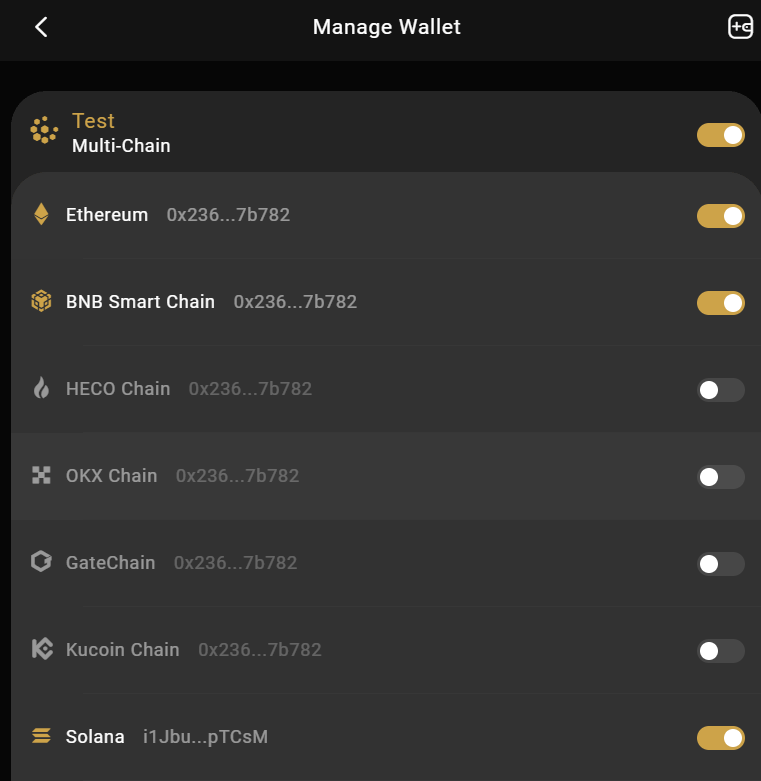Viewport: 761px width, 781px height.
Task: Enable the OKX Chain switch
Action: (720, 477)
